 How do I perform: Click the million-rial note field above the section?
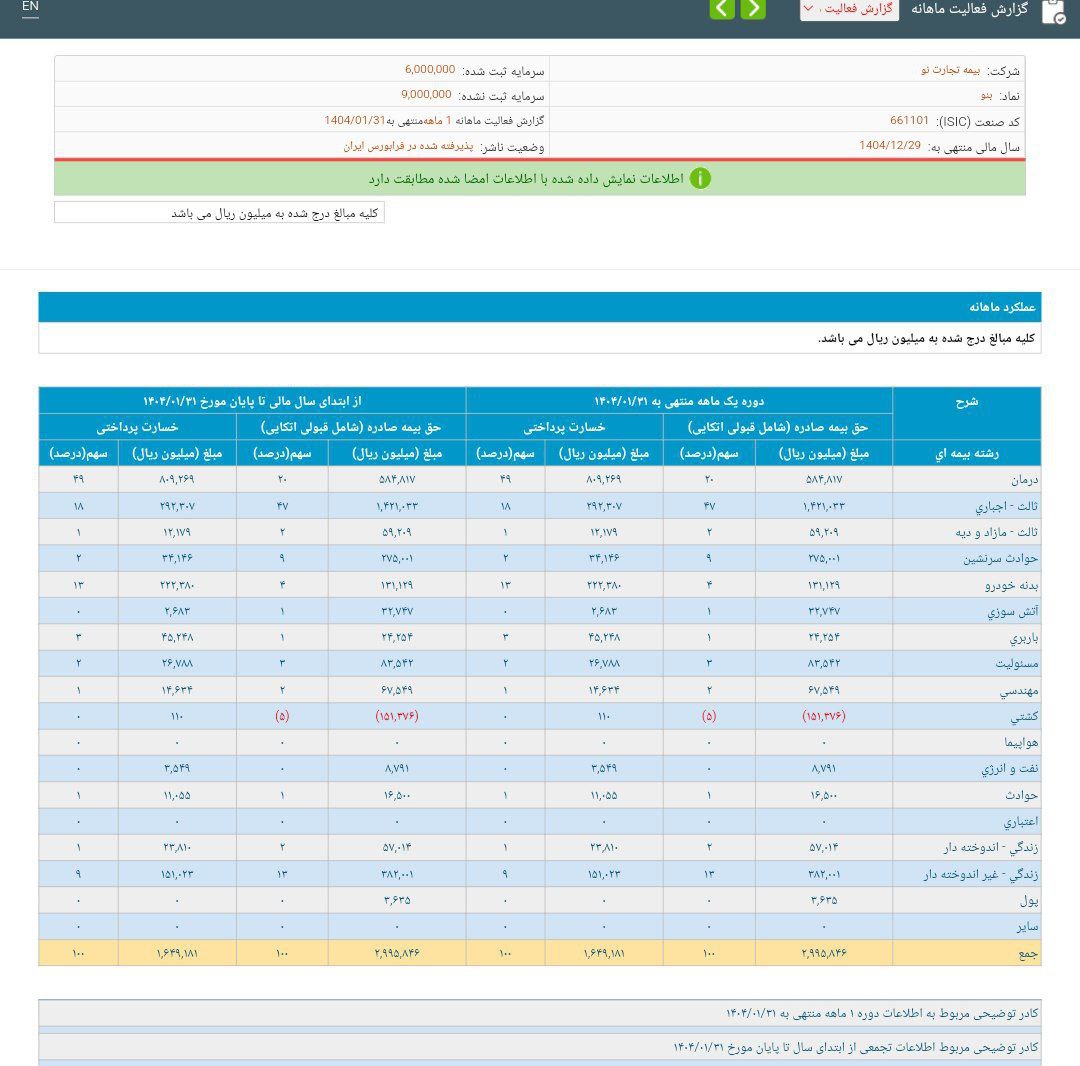tap(219, 213)
